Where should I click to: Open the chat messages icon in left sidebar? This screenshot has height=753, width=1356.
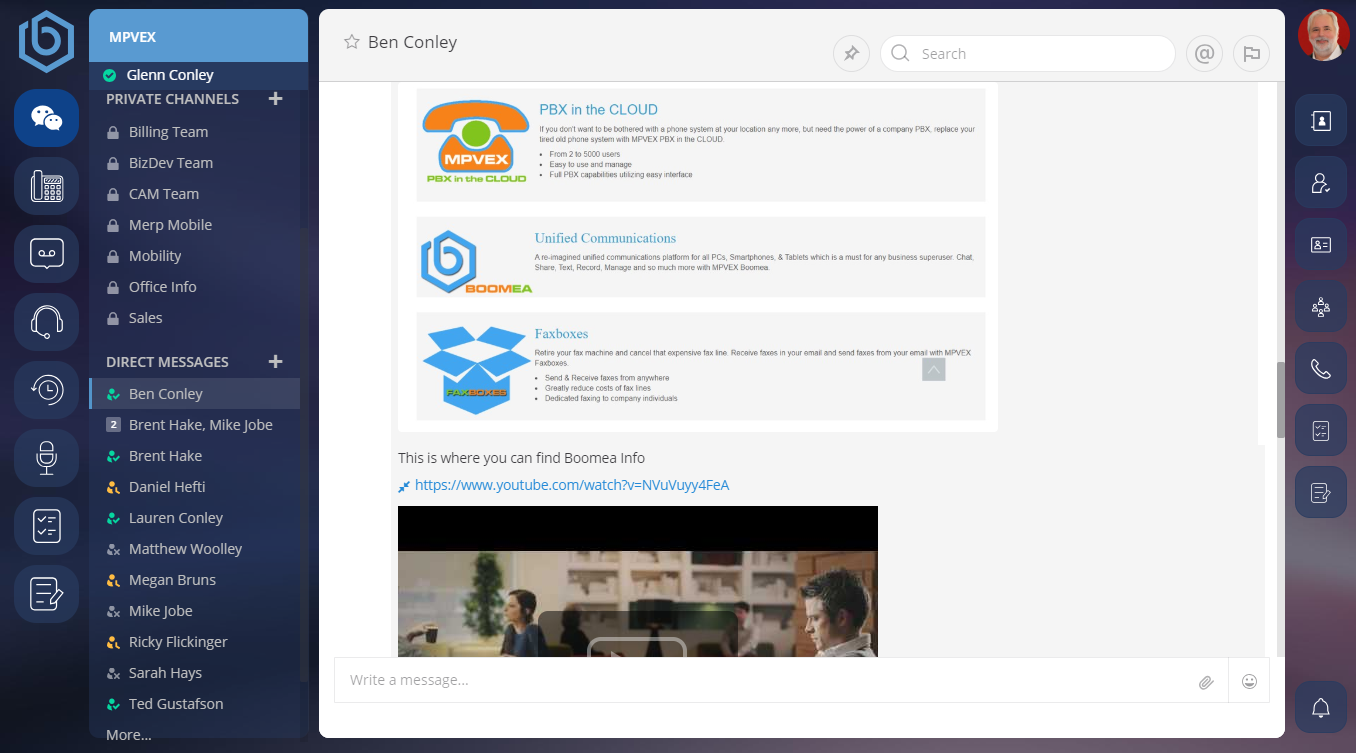point(46,118)
